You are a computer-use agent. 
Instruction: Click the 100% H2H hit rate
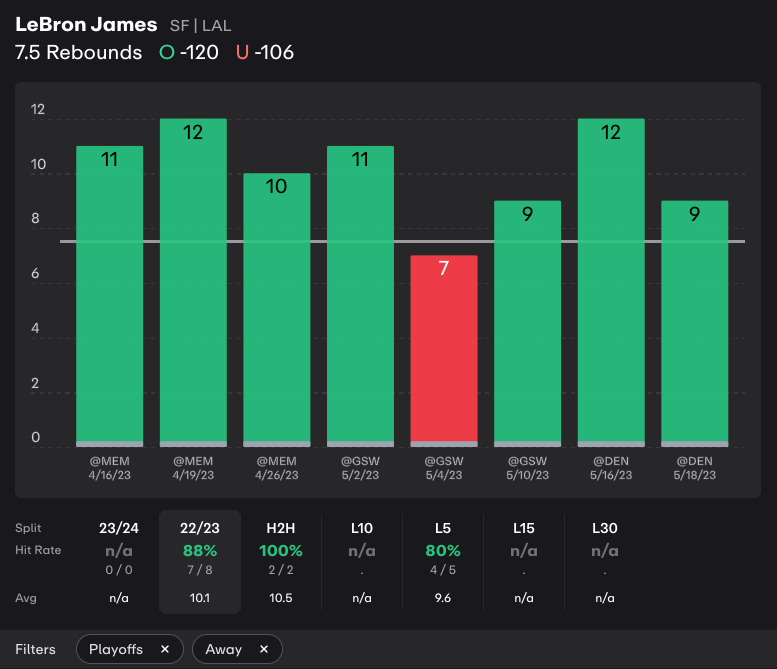(x=280, y=551)
